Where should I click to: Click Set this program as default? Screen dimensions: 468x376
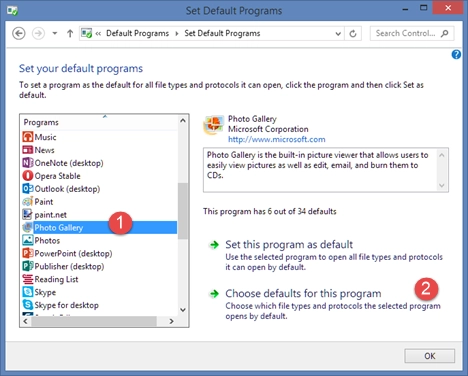[x=289, y=244]
